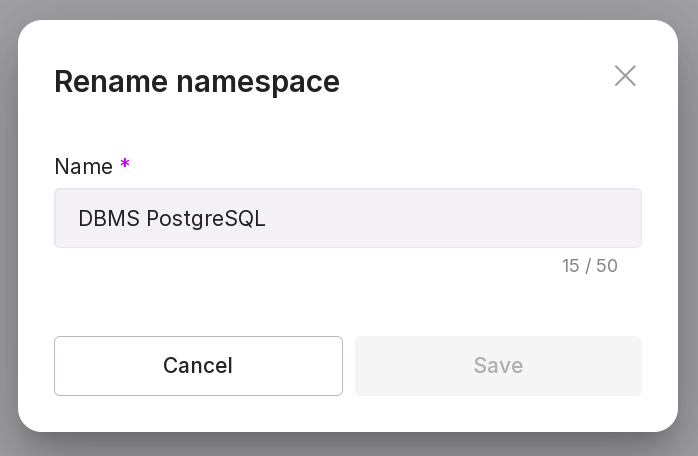Viewport: 698px width, 456px height.
Task: Click the X icon in the dialog header
Action: pyautogui.click(x=625, y=76)
